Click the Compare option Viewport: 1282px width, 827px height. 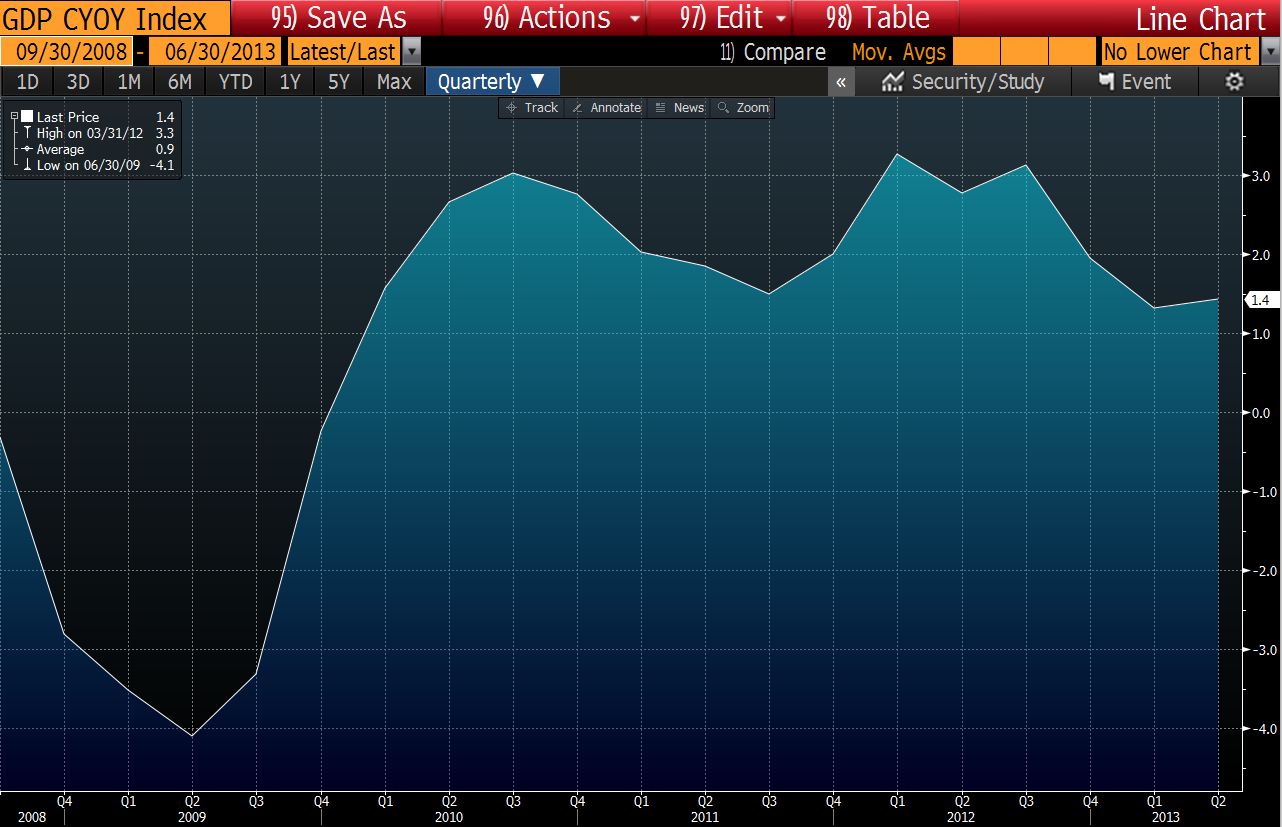[x=773, y=52]
